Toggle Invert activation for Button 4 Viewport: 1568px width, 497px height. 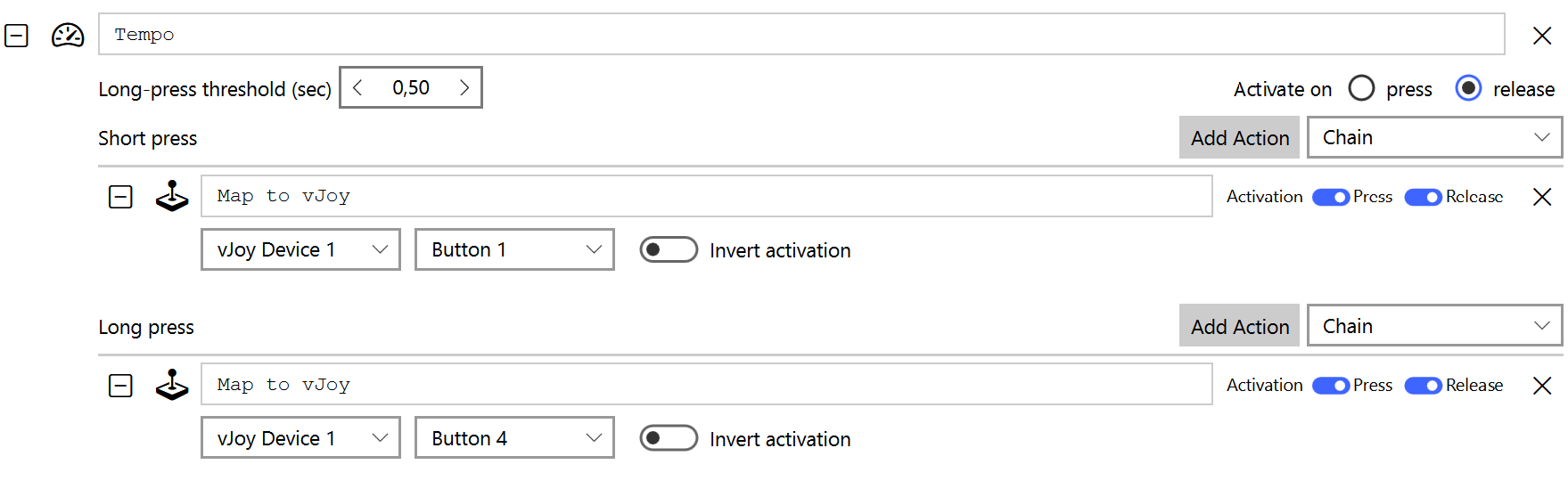click(669, 439)
